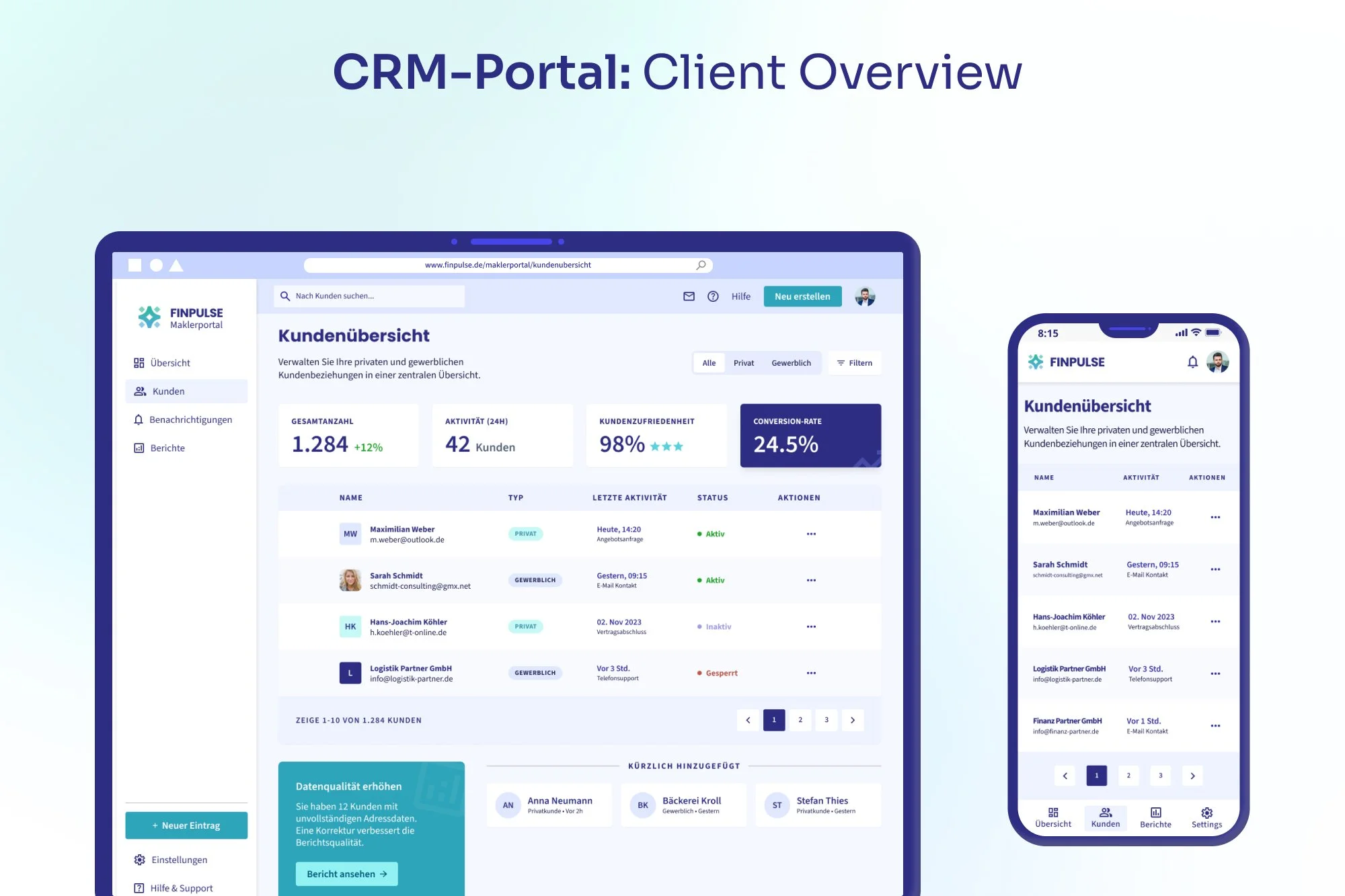The width and height of the screenshot is (1345, 896).
Task: Open the Filtern dropdown
Action: 855,362
